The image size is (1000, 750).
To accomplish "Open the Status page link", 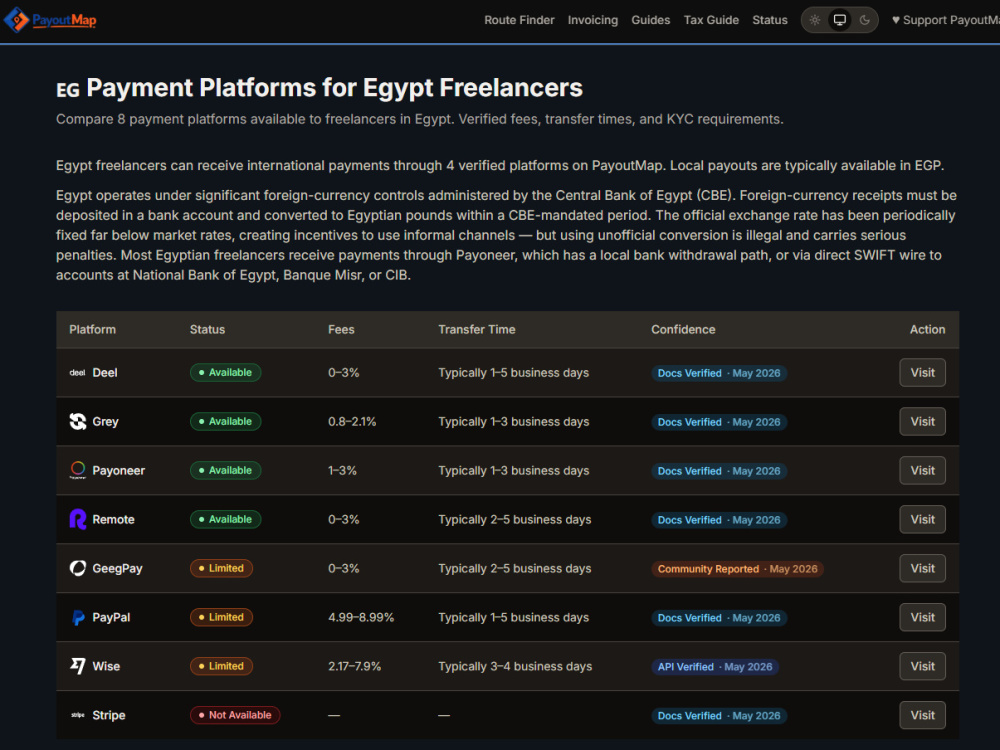I will (x=770, y=20).
